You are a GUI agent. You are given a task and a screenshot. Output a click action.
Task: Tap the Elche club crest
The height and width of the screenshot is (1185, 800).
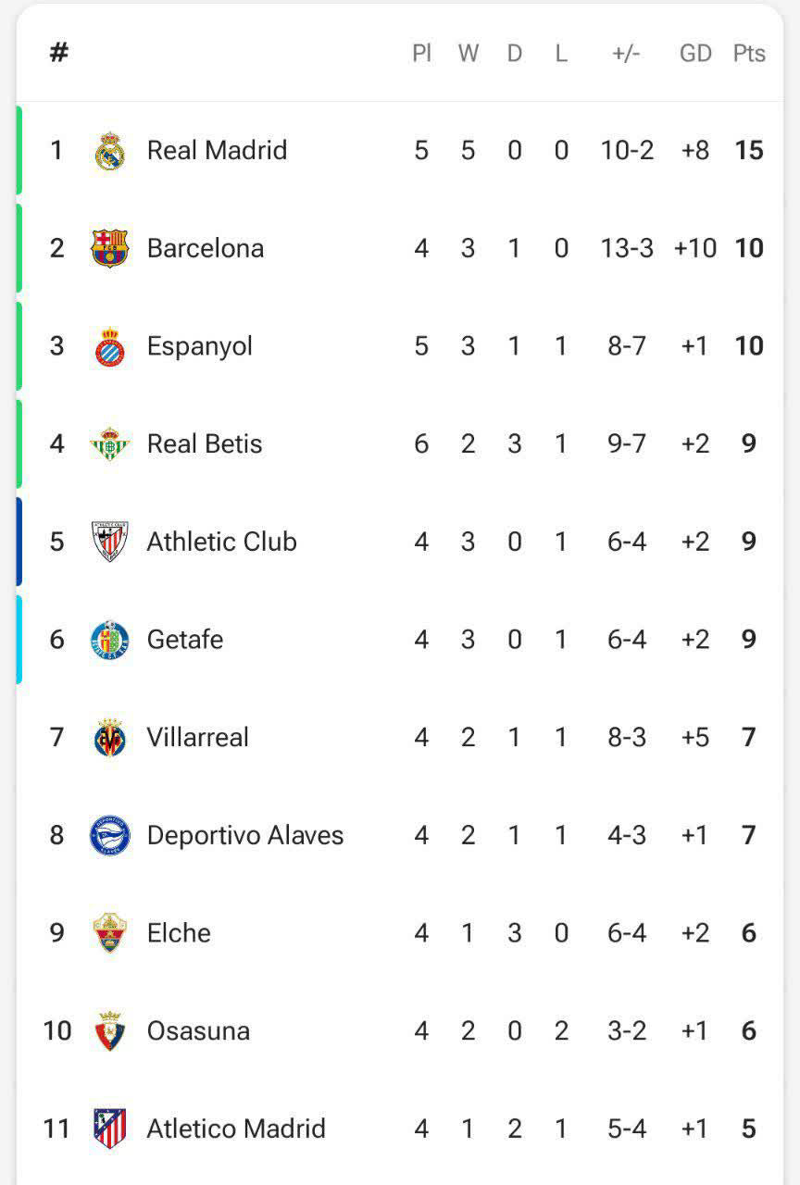(109, 933)
